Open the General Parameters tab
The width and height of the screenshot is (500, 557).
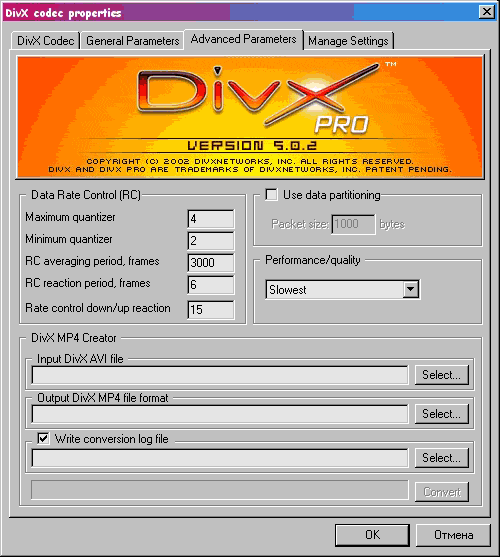tap(132, 41)
